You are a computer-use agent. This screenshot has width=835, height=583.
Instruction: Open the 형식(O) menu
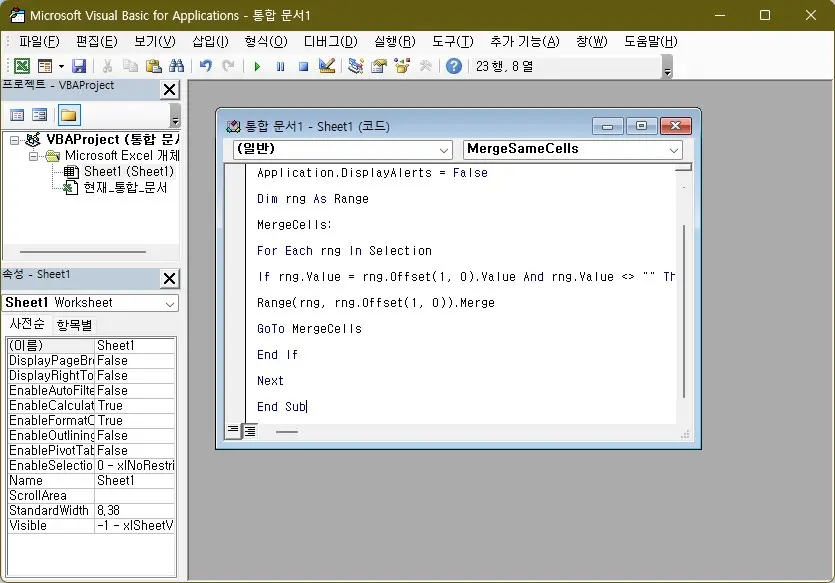pos(266,42)
